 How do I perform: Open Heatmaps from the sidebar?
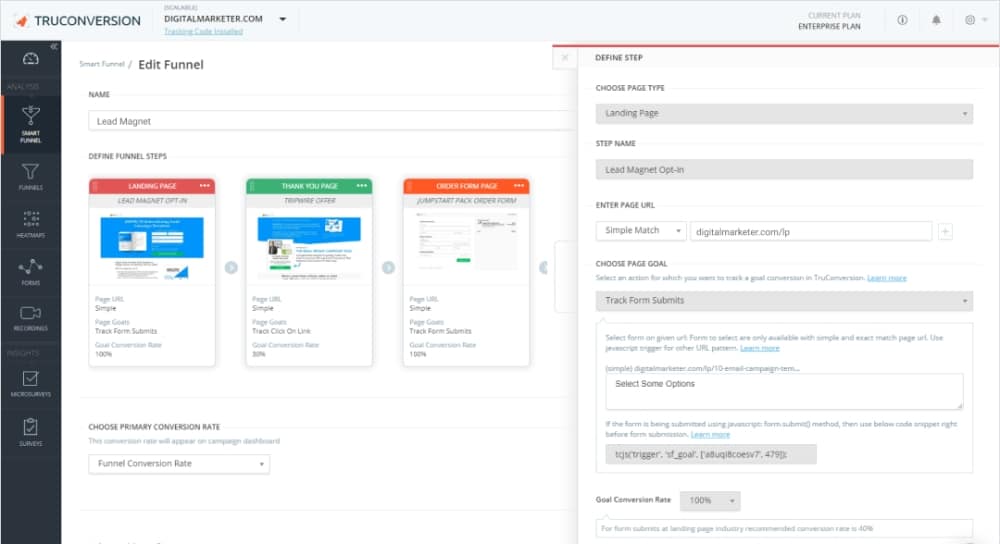pos(30,223)
